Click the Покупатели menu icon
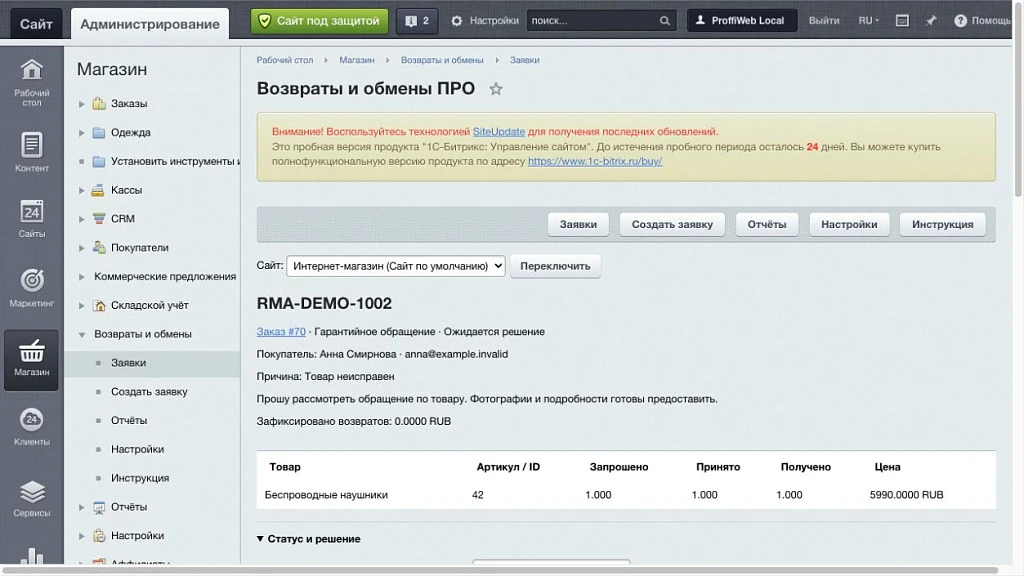1024x576 pixels. pos(99,248)
